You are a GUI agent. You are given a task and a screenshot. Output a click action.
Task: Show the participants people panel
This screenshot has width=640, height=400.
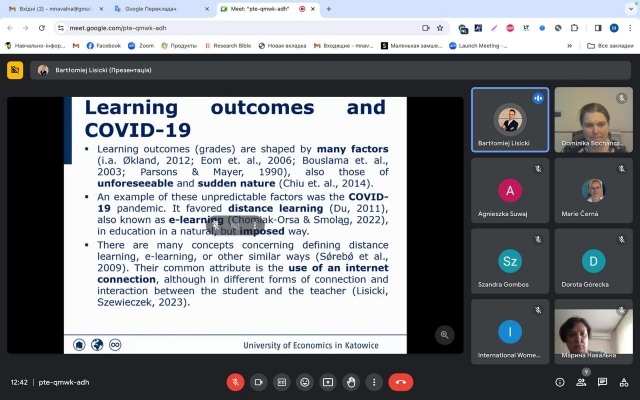(581, 382)
